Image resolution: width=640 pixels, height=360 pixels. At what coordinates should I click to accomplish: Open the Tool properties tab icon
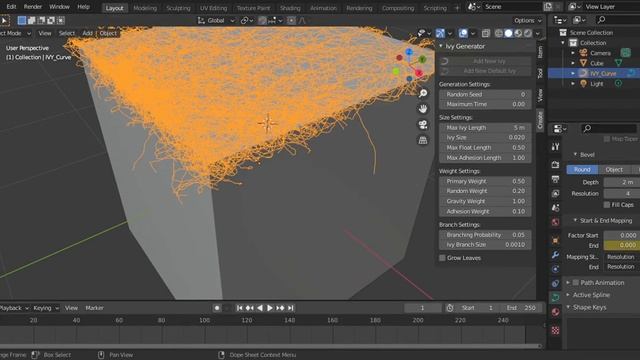[555, 147]
